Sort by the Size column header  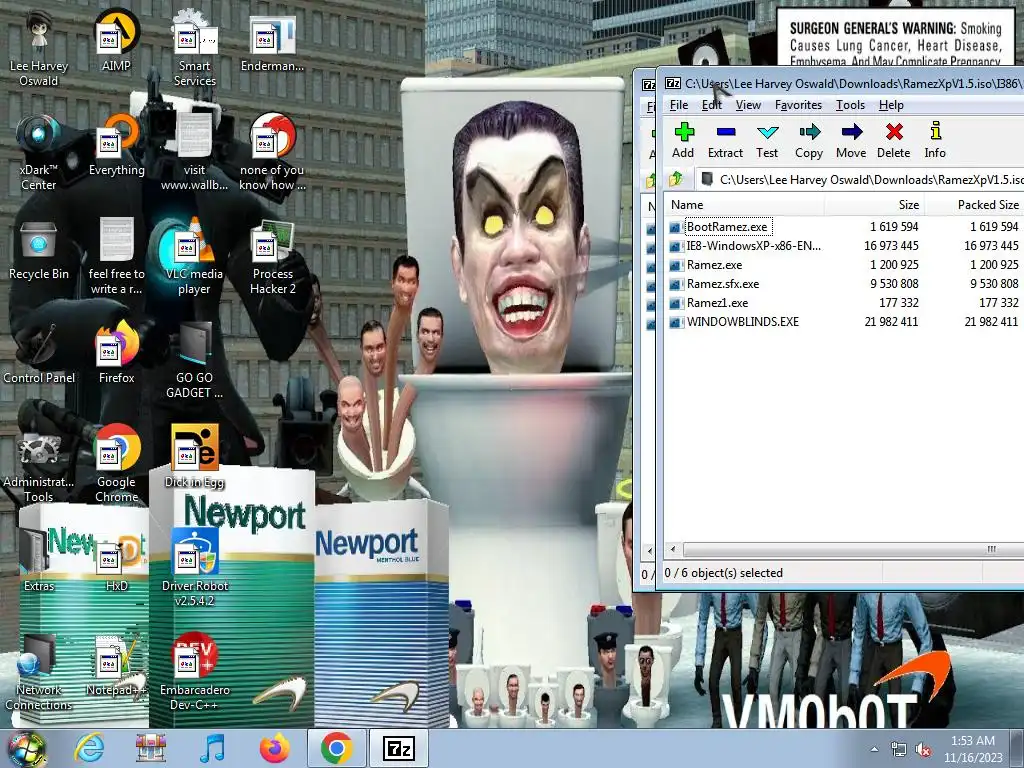874,204
